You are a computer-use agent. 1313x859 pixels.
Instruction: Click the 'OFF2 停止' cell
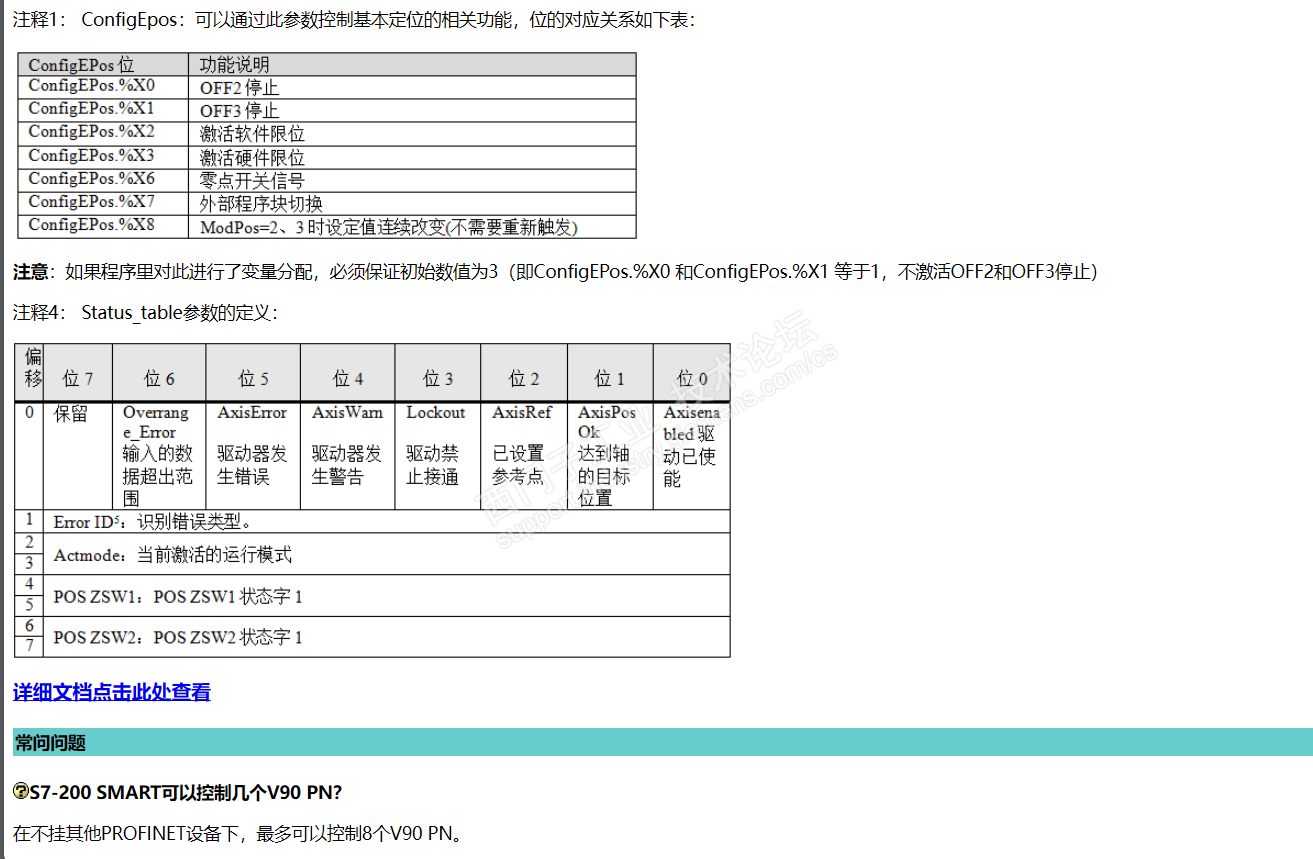[412, 88]
